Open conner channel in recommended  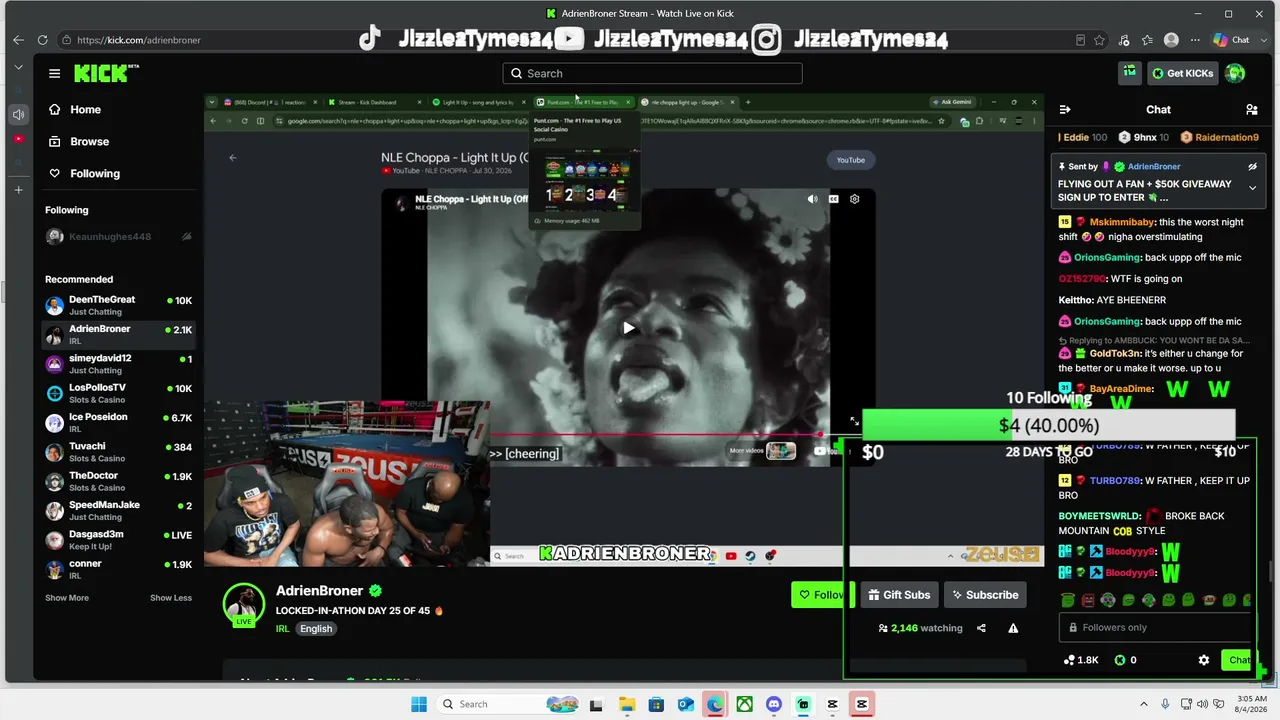pyautogui.click(x=119, y=569)
